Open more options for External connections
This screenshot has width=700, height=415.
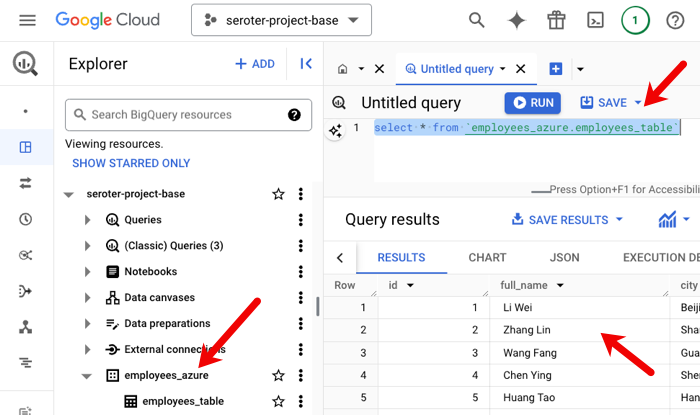pyautogui.click(x=301, y=350)
